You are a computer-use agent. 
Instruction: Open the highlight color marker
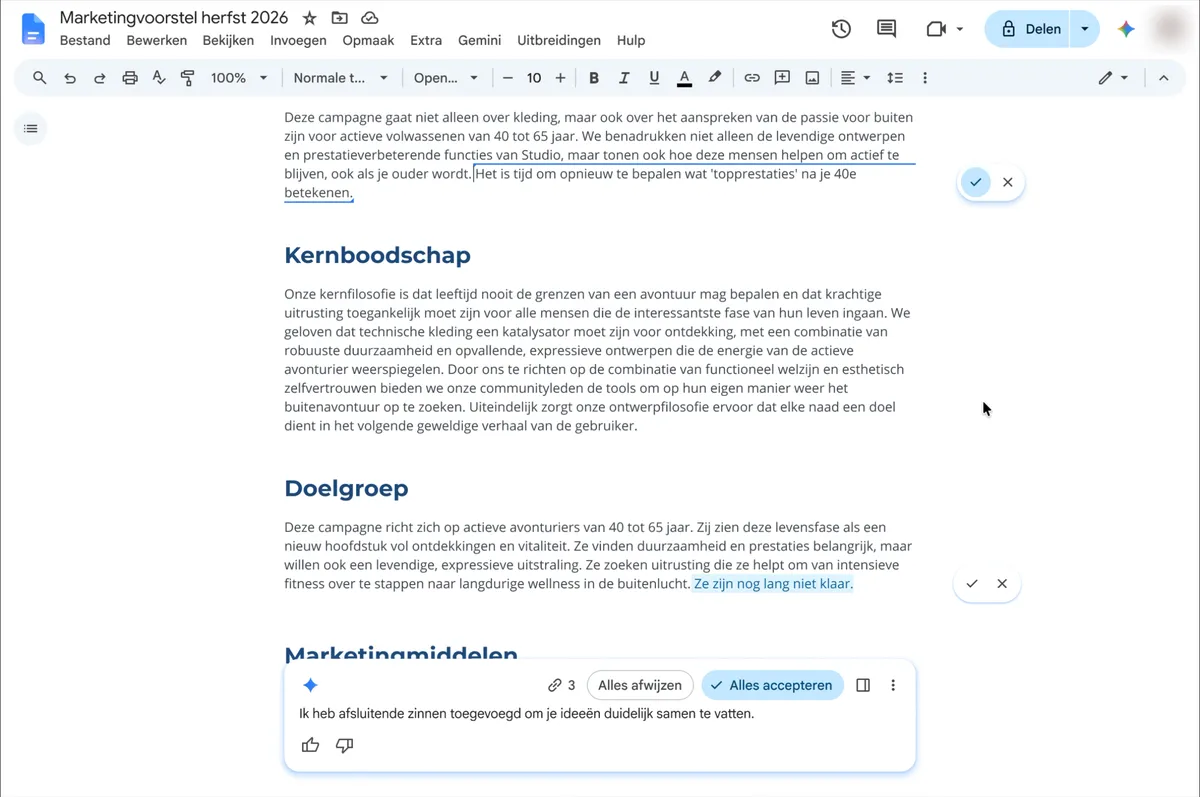coord(714,78)
